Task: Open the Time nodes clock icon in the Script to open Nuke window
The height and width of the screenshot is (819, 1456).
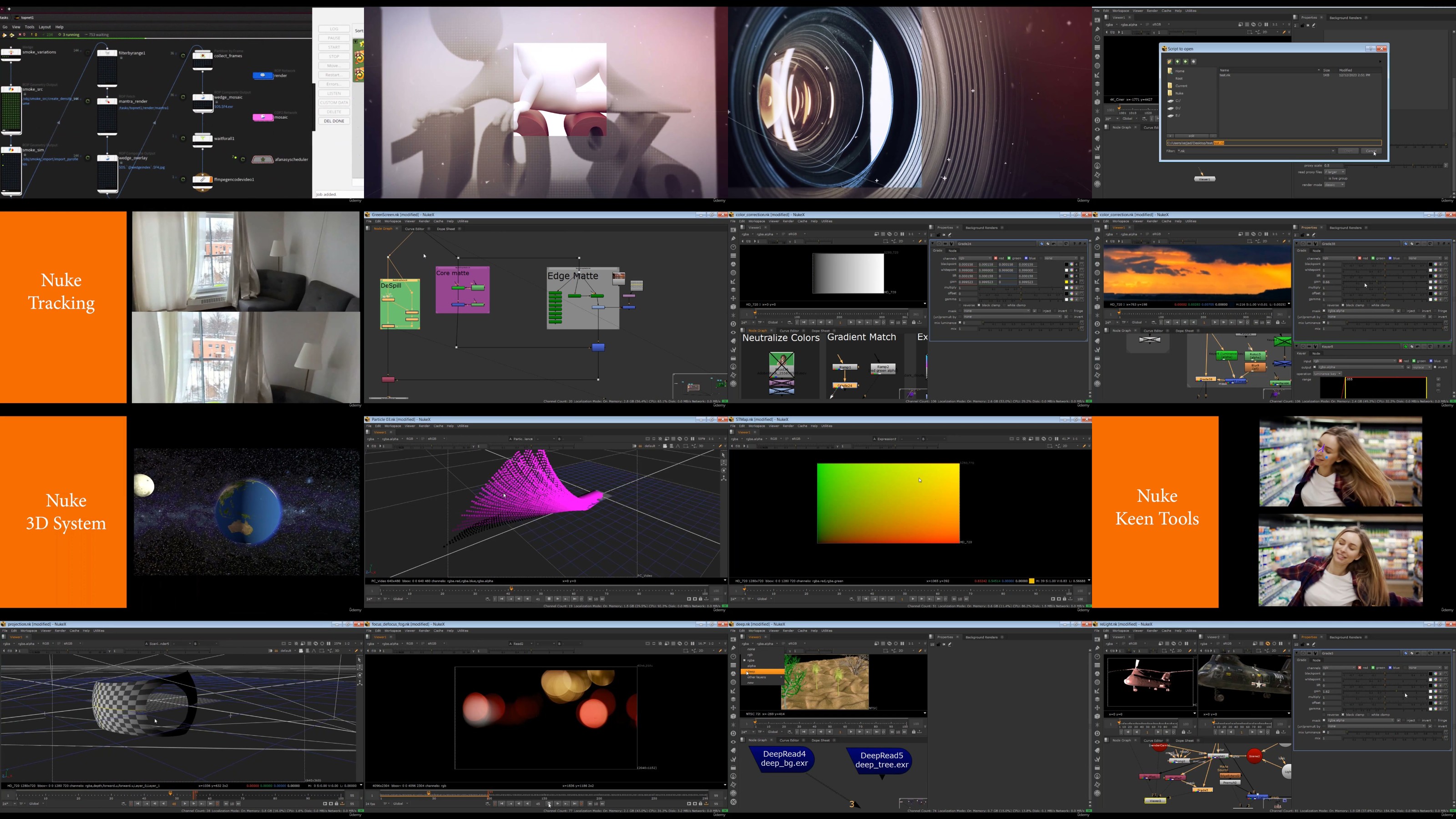Action: [1097, 38]
